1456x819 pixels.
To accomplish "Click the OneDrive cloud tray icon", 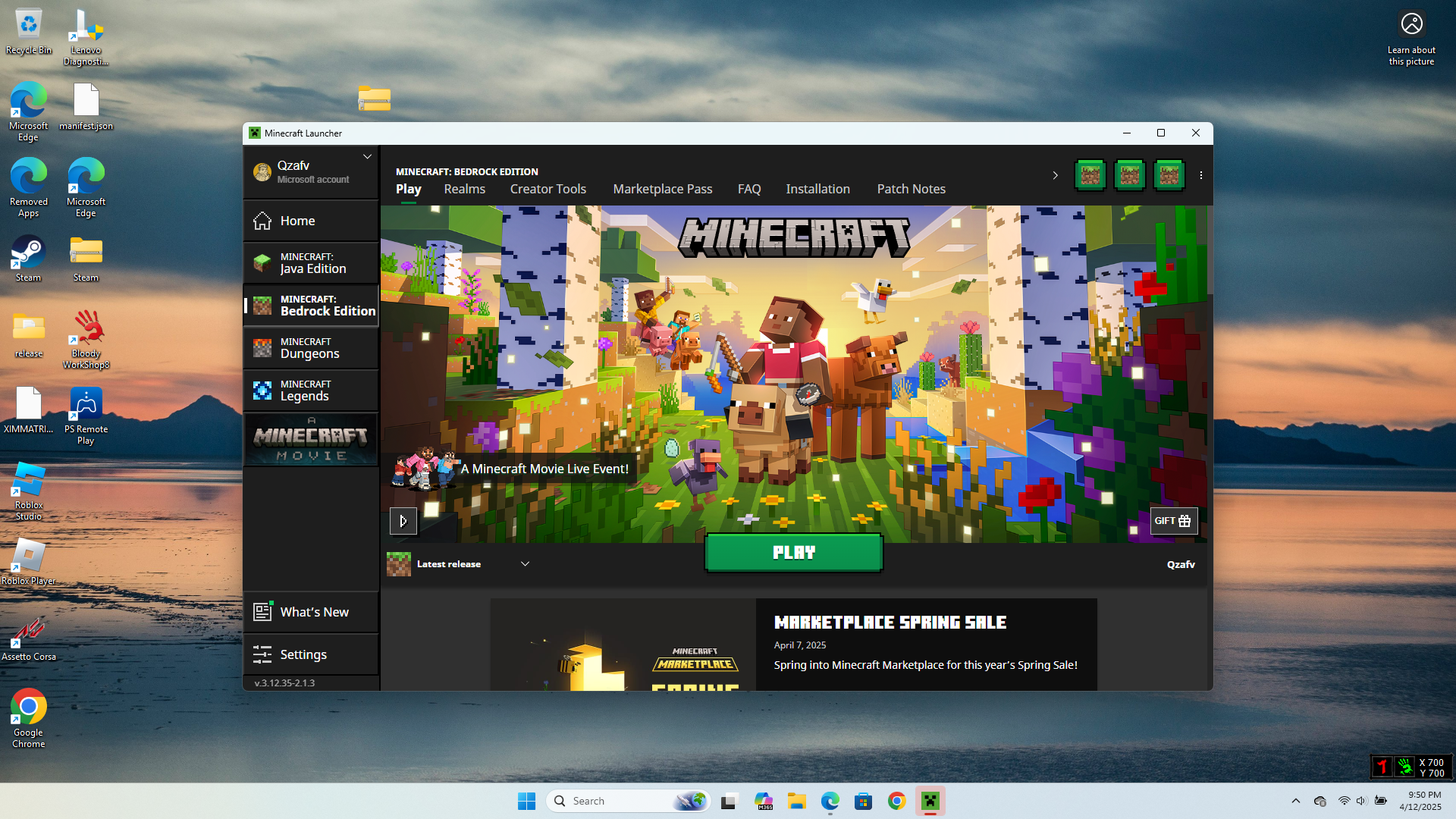I will coord(1320,801).
